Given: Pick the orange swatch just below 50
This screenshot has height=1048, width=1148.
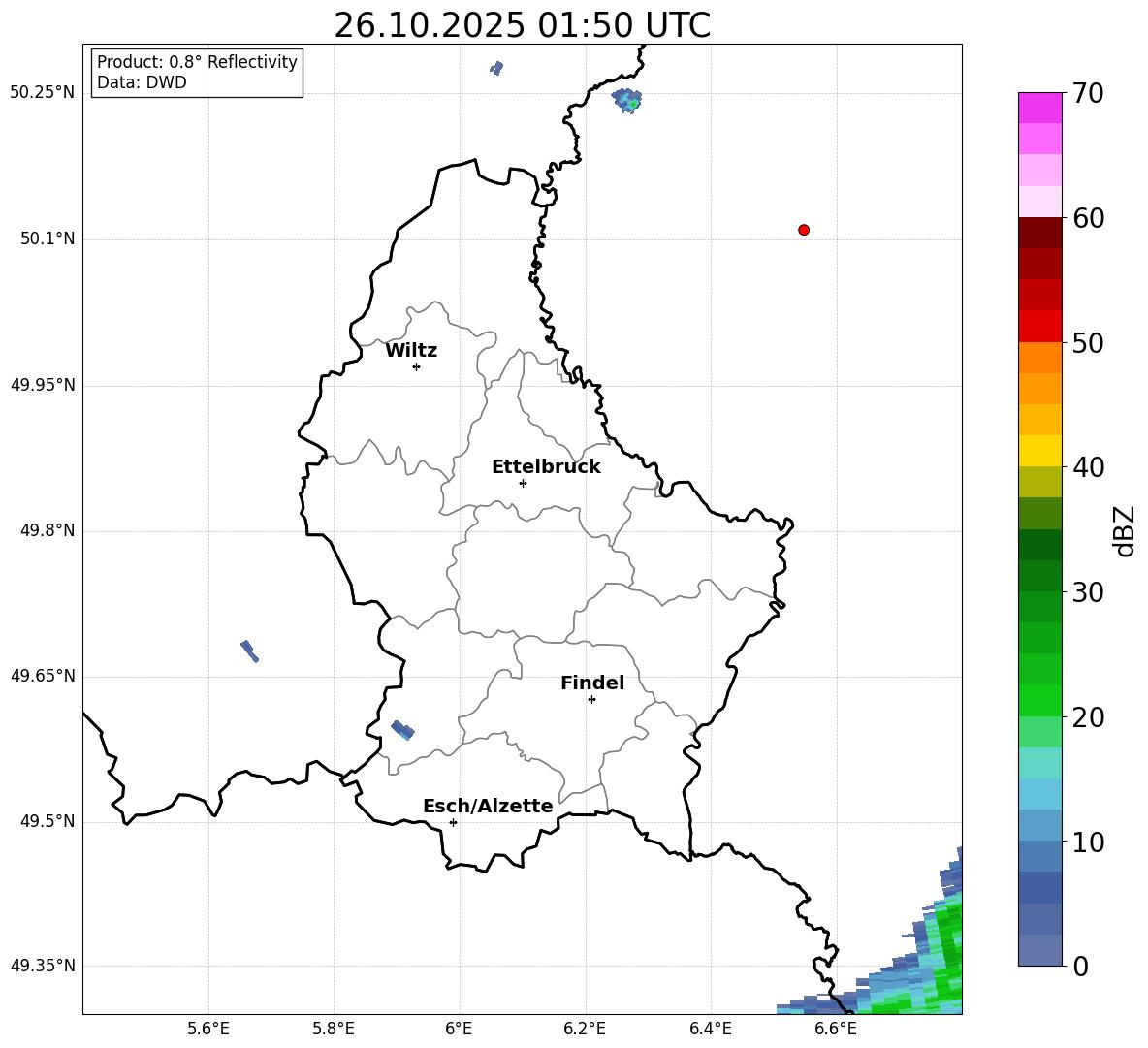Looking at the screenshot, I should (1040, 358).
